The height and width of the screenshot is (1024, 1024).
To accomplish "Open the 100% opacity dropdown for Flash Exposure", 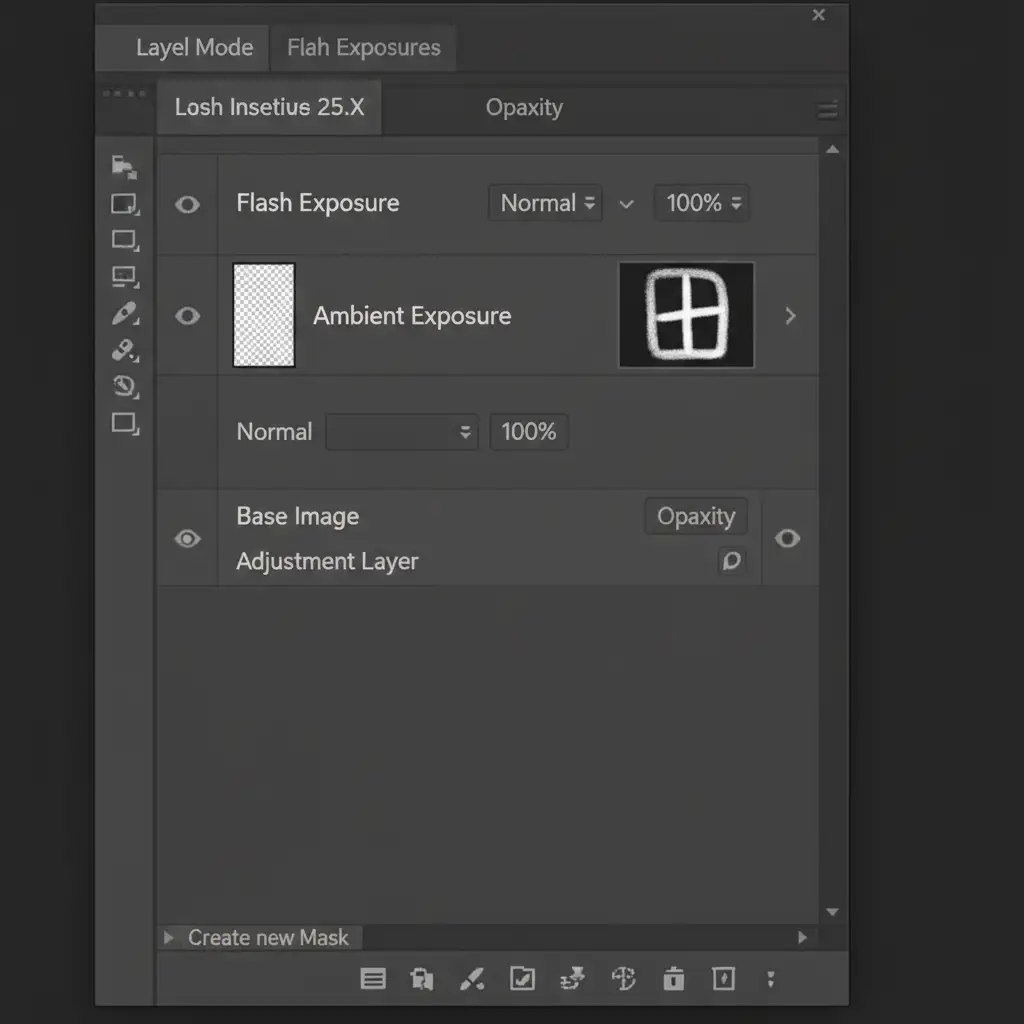I will (702, 204).
